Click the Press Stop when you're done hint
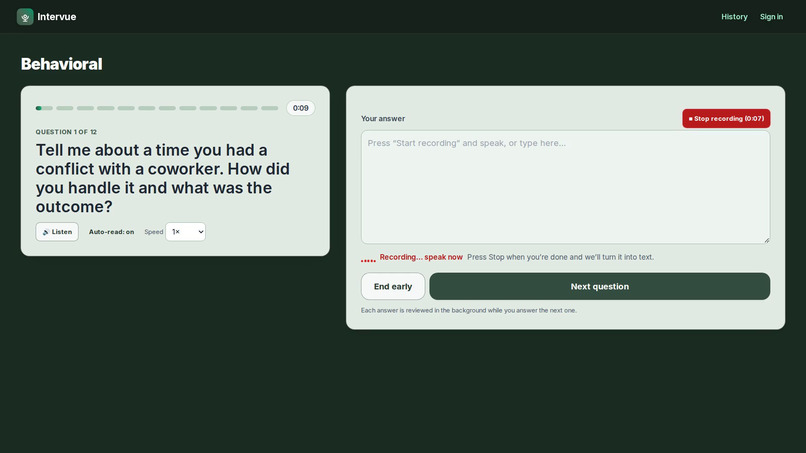The image size is (806, 453). pyautogui.click(x=560, y=257)
